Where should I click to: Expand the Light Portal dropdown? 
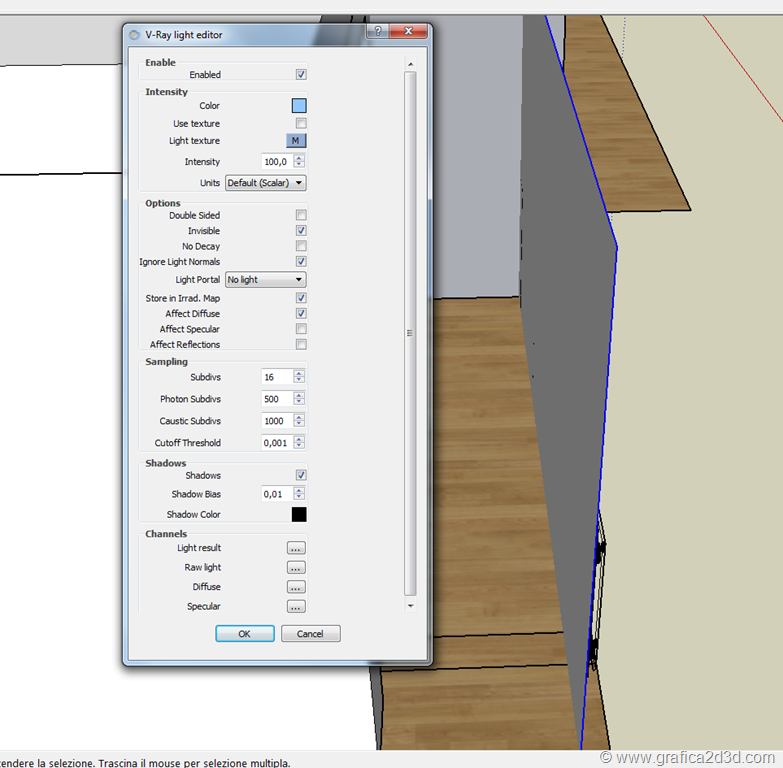[x=266, y=280]
